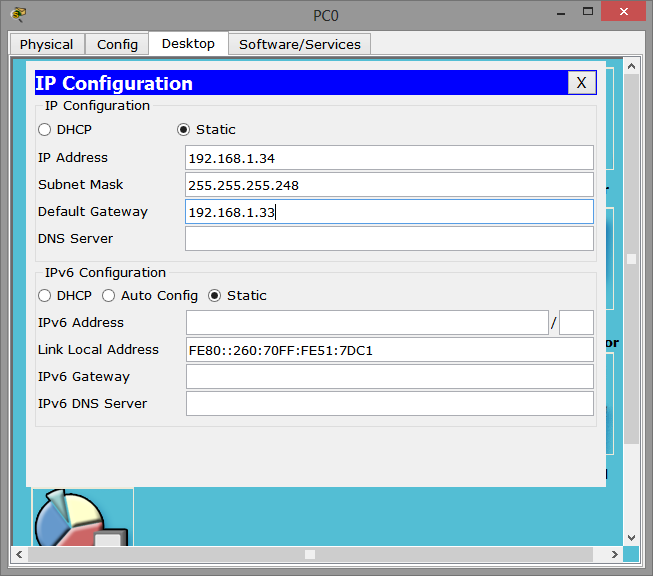Click the horizontal scrollbar right arrow

point(615,554)
